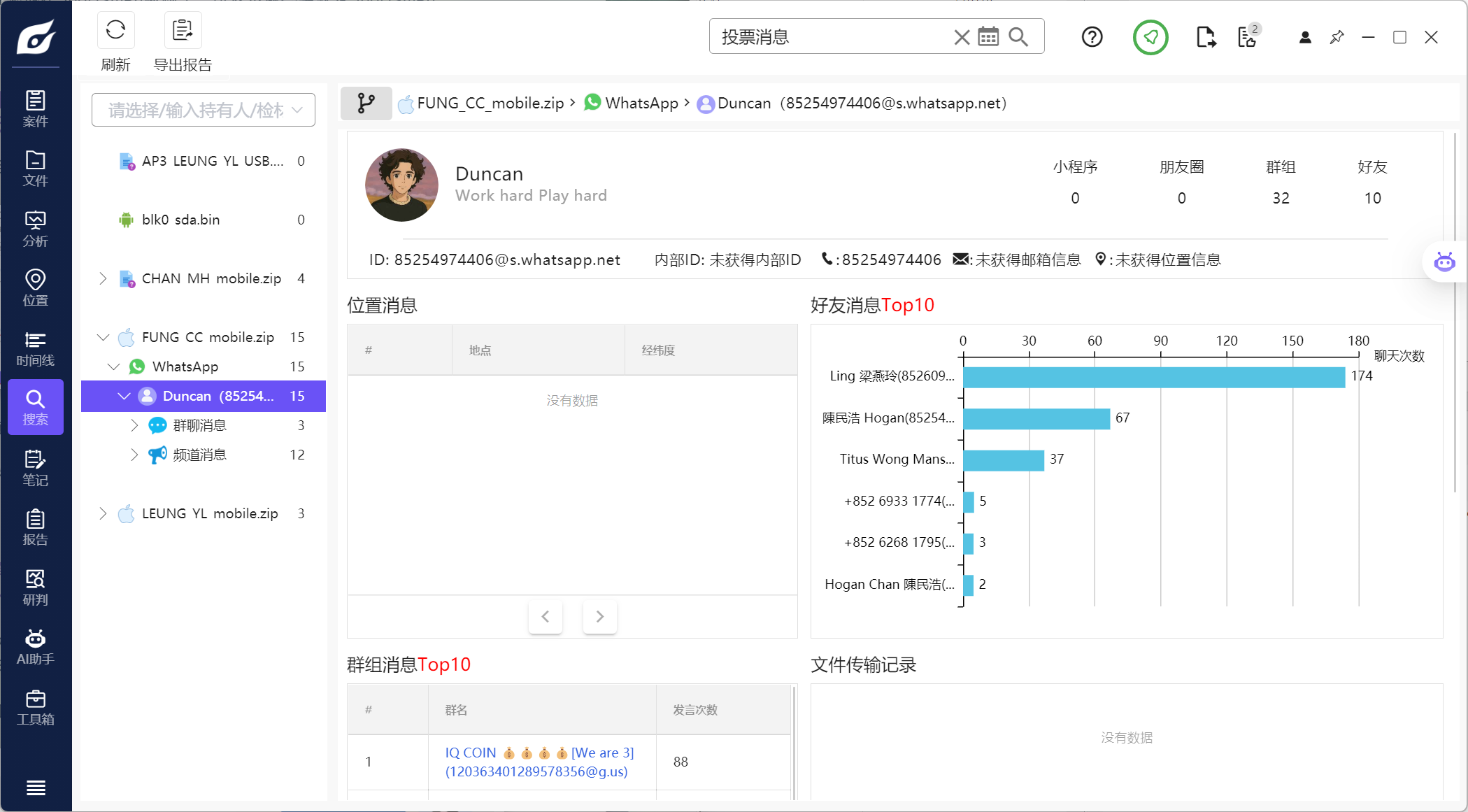Viewport: 1468px width, 812px height.
Task: Open the task list icon with the 2 badge
Action: click(1247, 37)
